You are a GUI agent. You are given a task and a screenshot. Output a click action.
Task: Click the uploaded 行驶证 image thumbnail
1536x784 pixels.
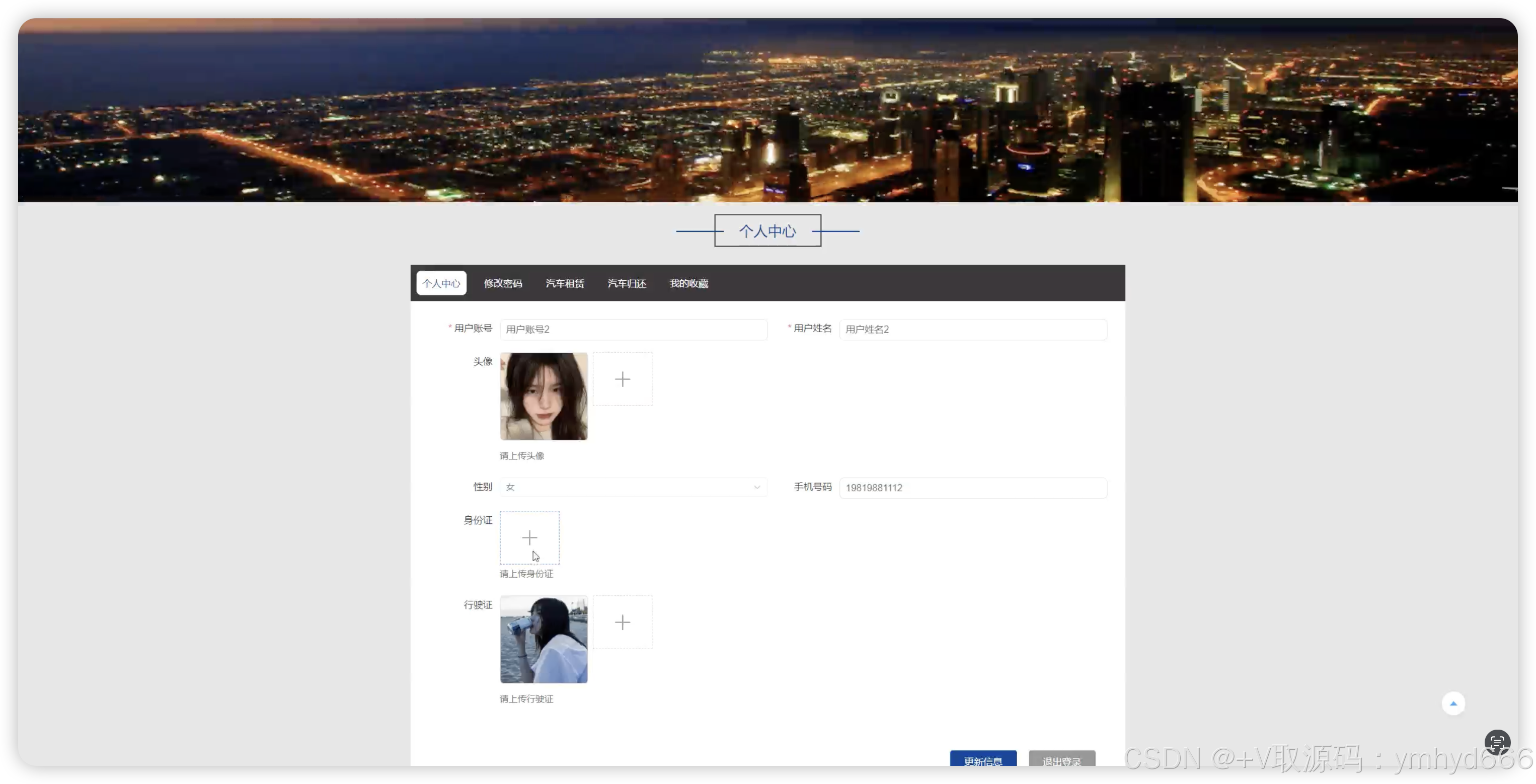543,639
